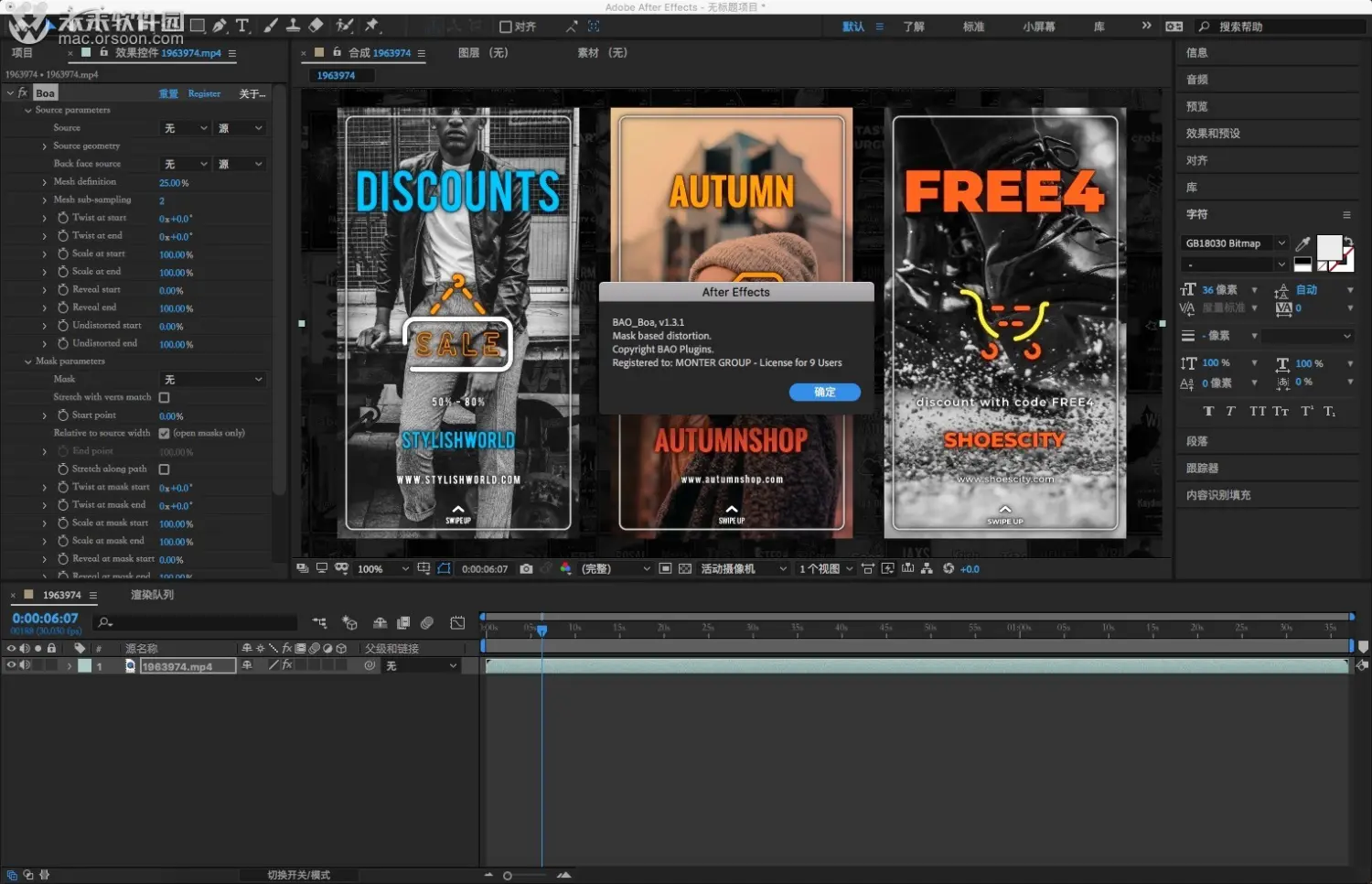Toggle the snapping 对齐 checkbox in the toolbar
This screenshot has width=1372, height=884.
click(x=506, y=27)
